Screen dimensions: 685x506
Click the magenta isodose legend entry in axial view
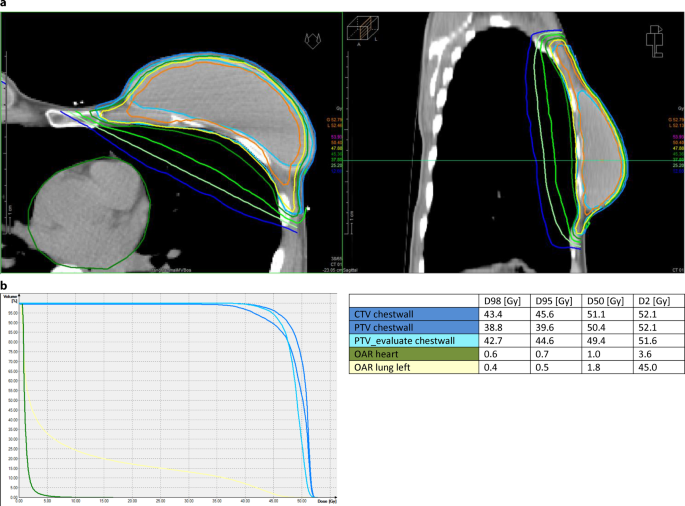tap(336, 137)
